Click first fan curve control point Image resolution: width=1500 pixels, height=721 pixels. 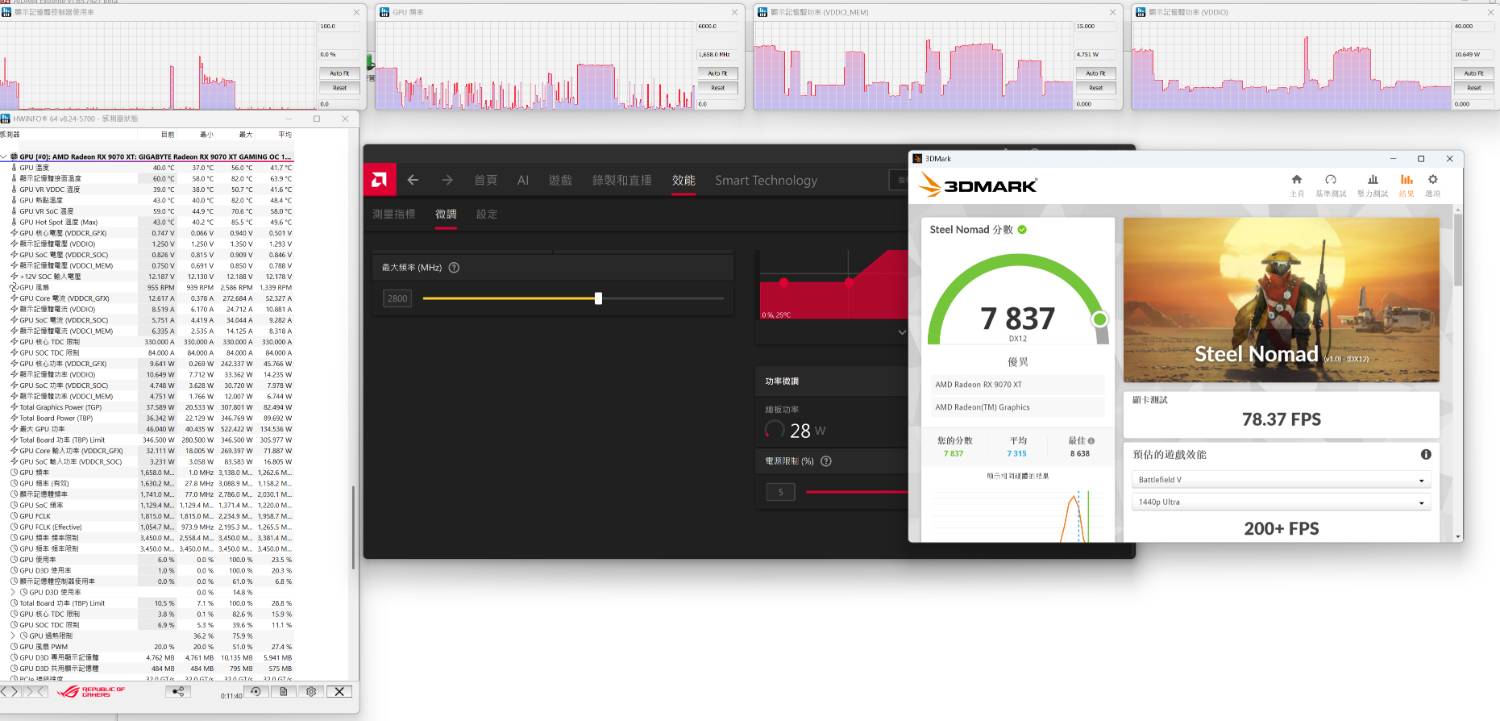pos(783,282)
